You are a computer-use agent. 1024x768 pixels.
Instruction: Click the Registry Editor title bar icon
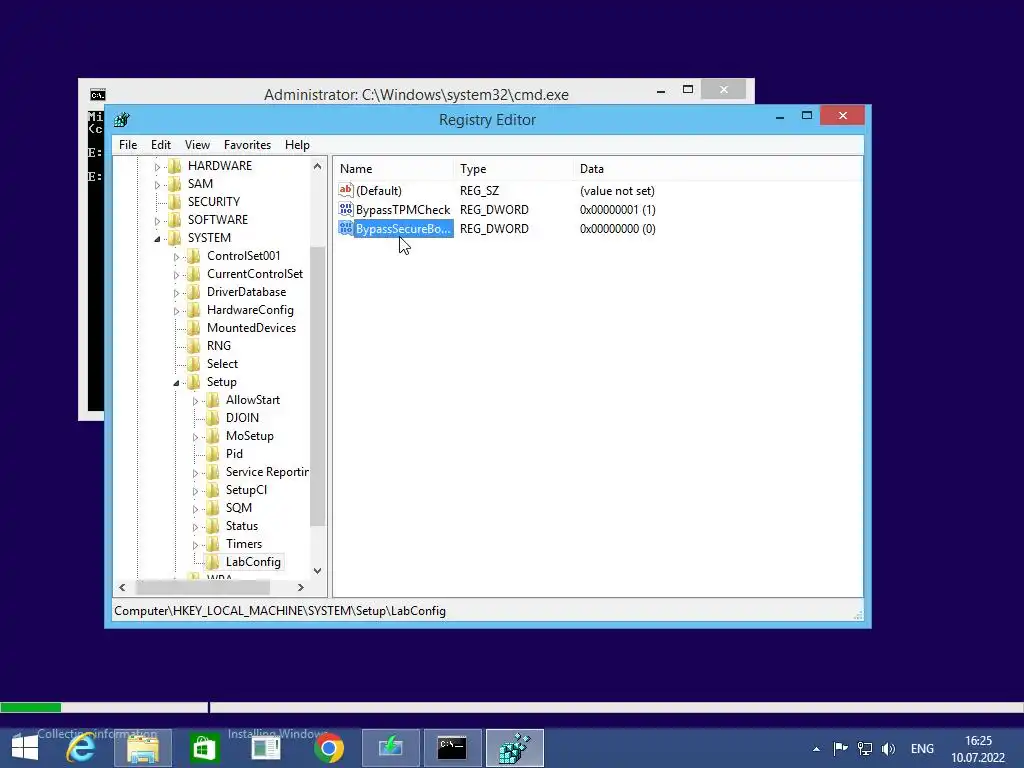click(x=122, y=120)
